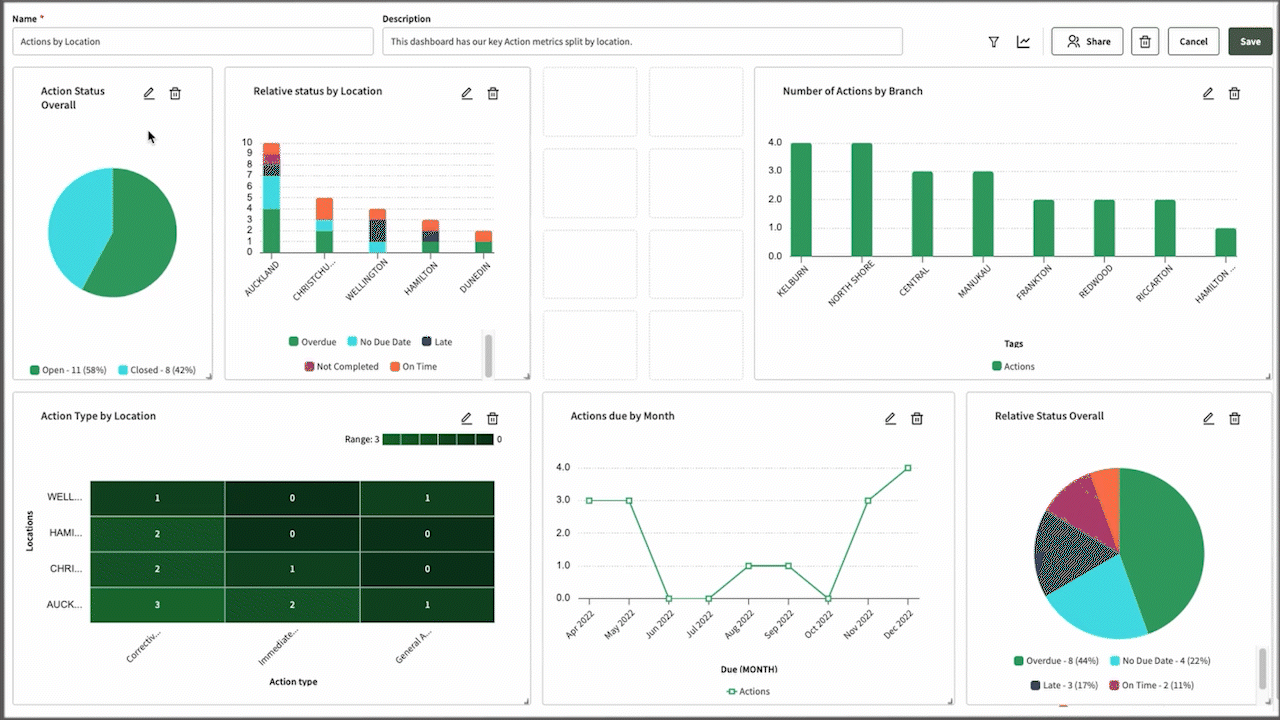Image resolution: width=1280 pixels, height=720 pixels.
Task: Click the Description text field
Action: (642, 42)
